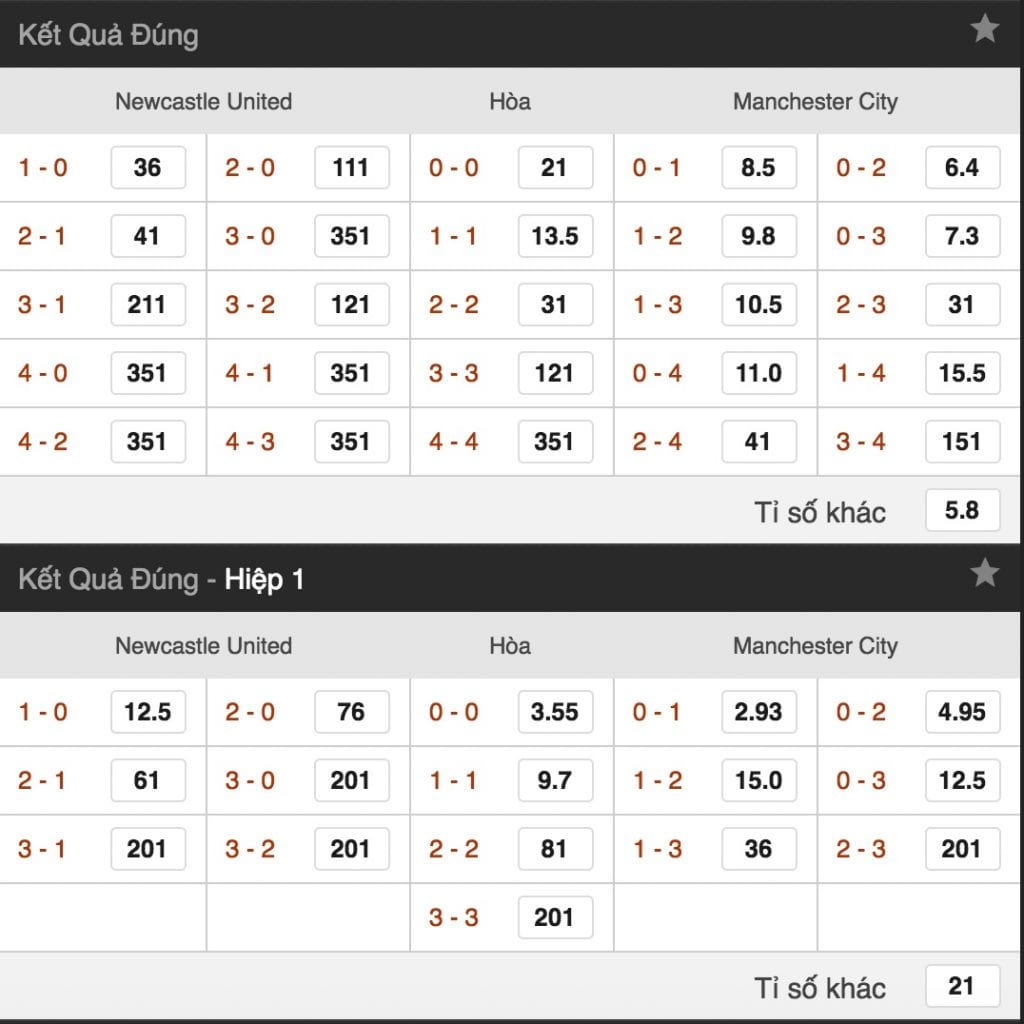Select full-time 0 - 2 odds 6.4
This screenshot has height=1024, width=1024.
tap(962, 168)
